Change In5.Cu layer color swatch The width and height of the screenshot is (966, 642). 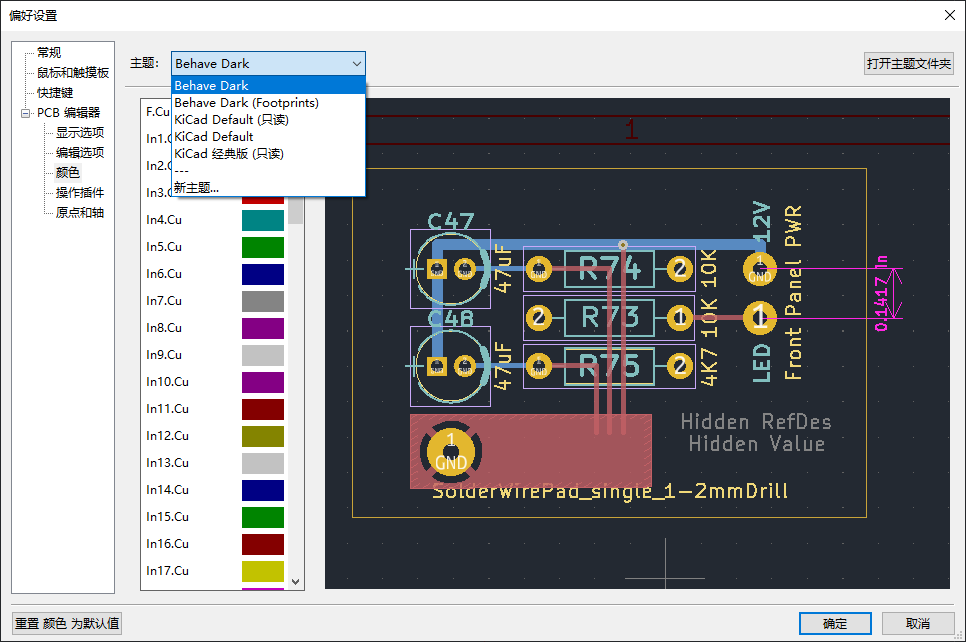click(x=263, y=247)
